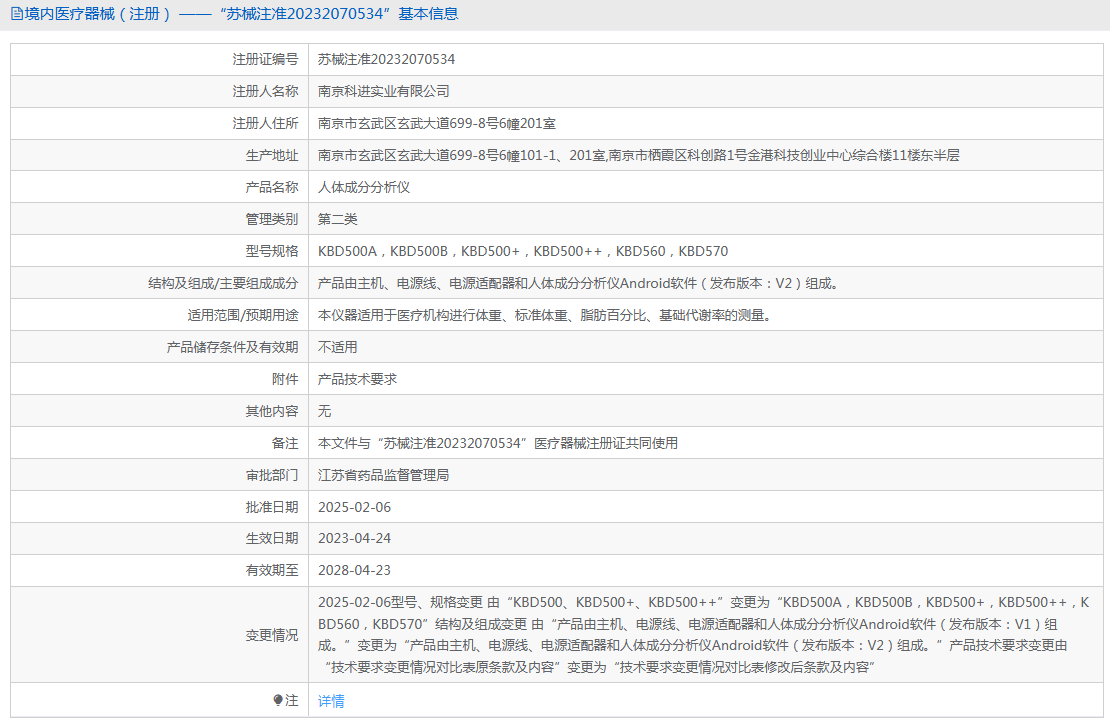Click expiry date 2028-04-23

(x=354, y=570)
